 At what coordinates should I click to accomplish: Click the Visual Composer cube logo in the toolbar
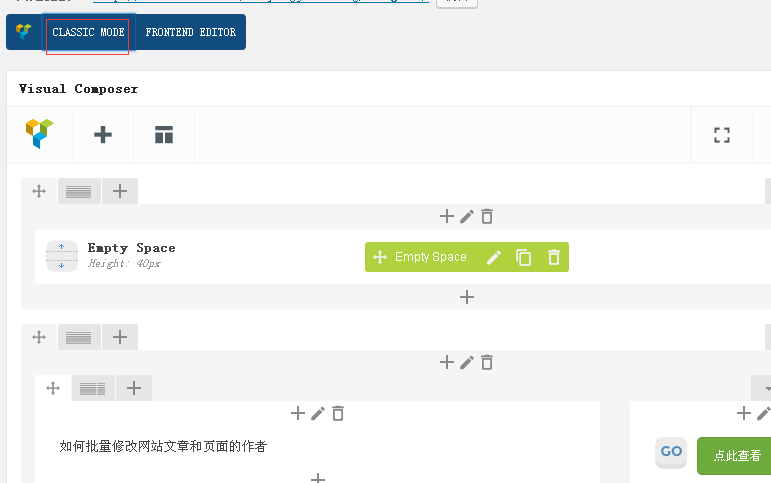pos(40,134)
